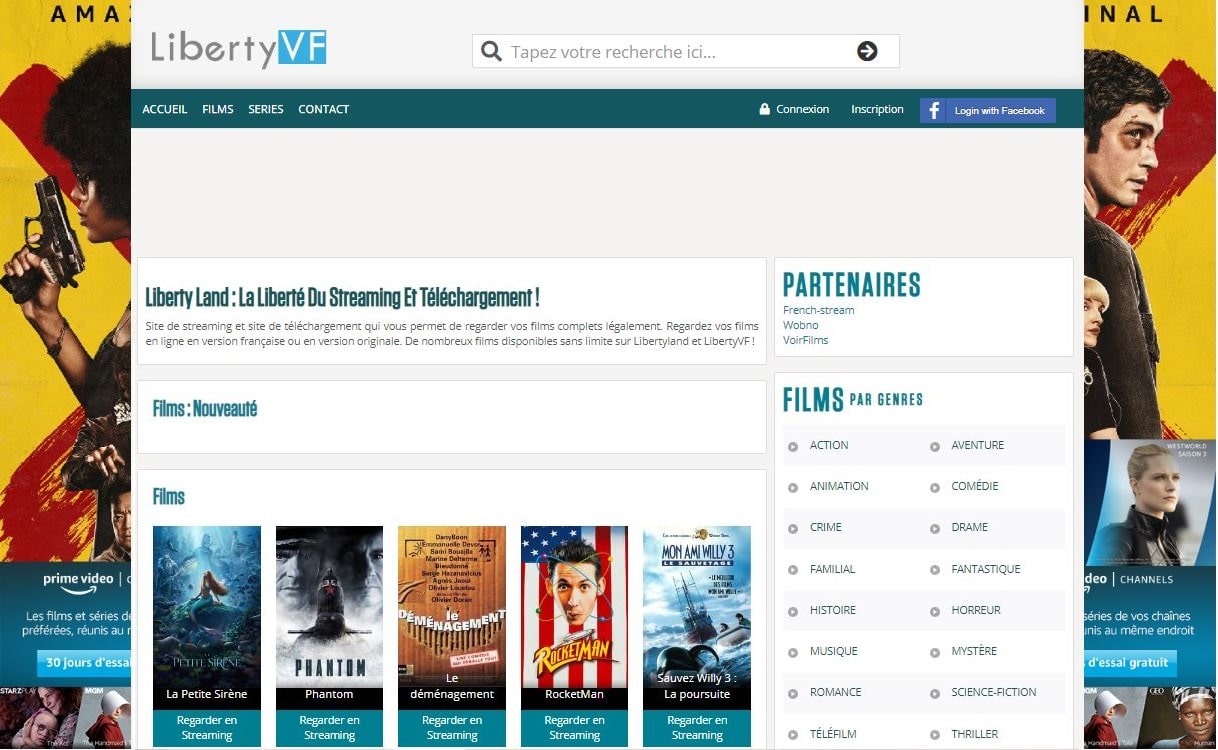This screenshot has width=1218, height=750.
Task: Click the bullet icon next to Histoire
Action: (793, 611)
